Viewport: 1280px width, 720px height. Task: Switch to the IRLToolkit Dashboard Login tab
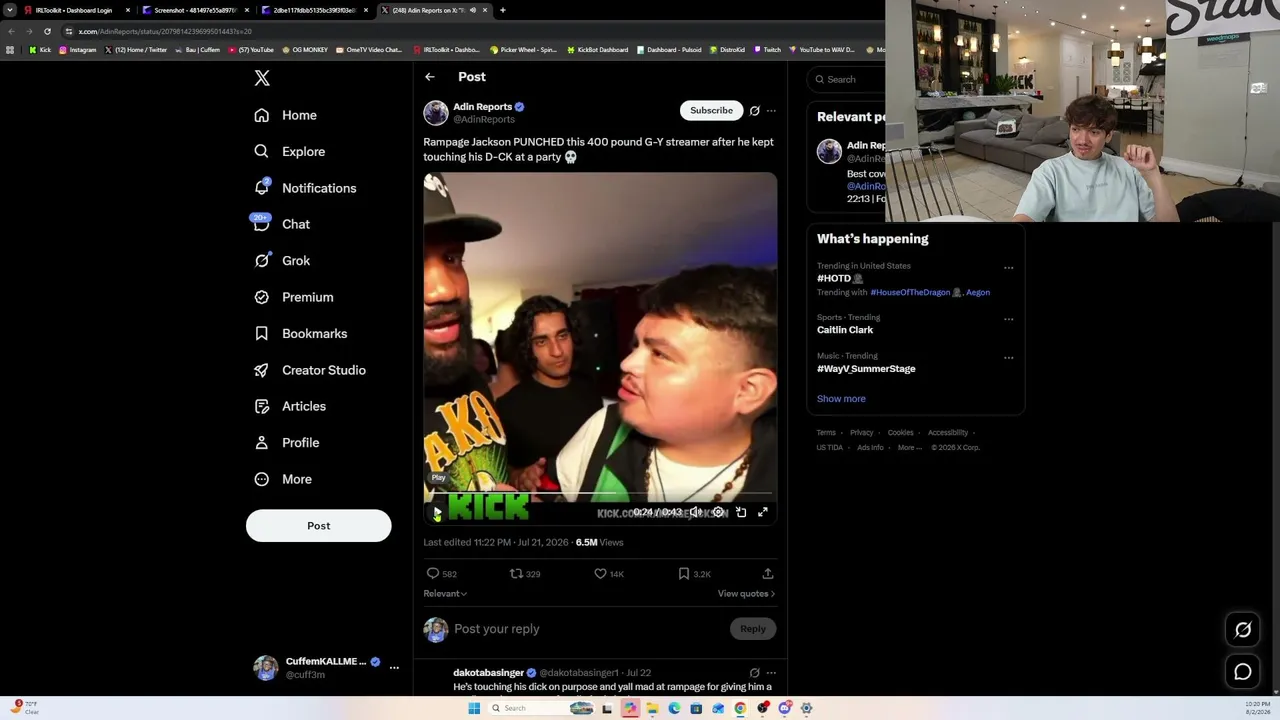pos(78,10)
